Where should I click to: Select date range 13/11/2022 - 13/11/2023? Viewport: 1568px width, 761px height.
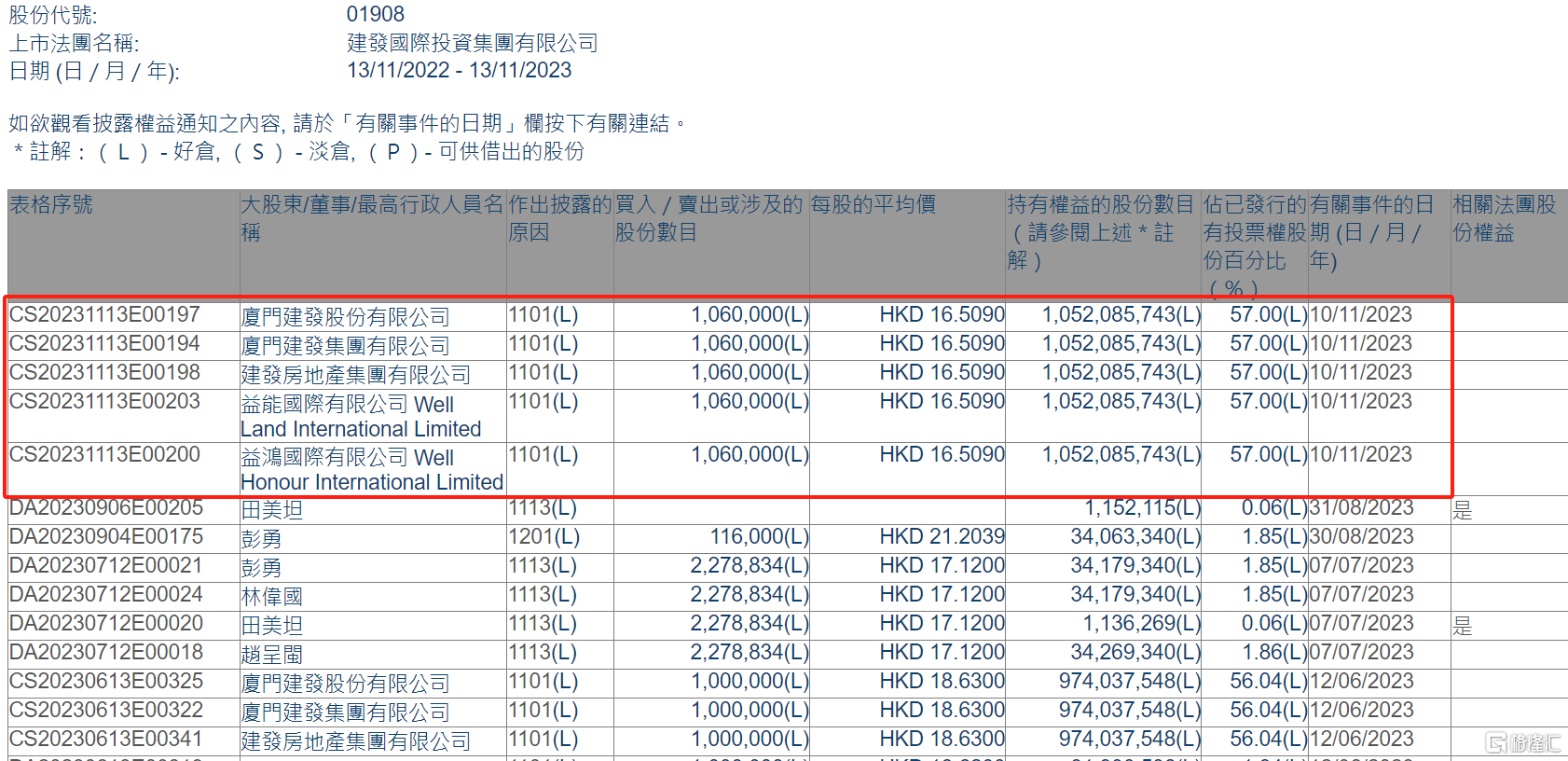(x=460, y=71)
